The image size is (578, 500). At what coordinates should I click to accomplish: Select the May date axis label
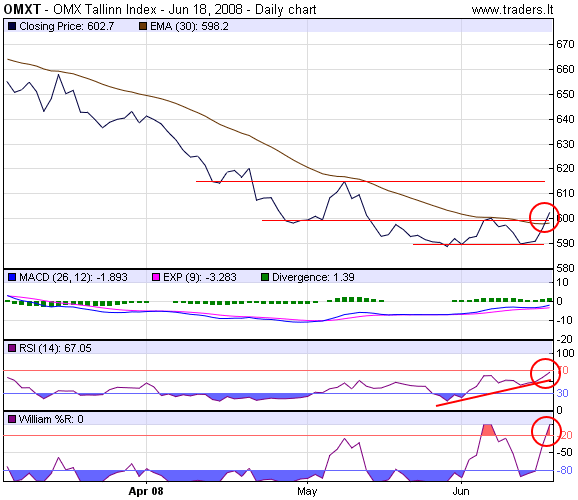click(307, 492)
